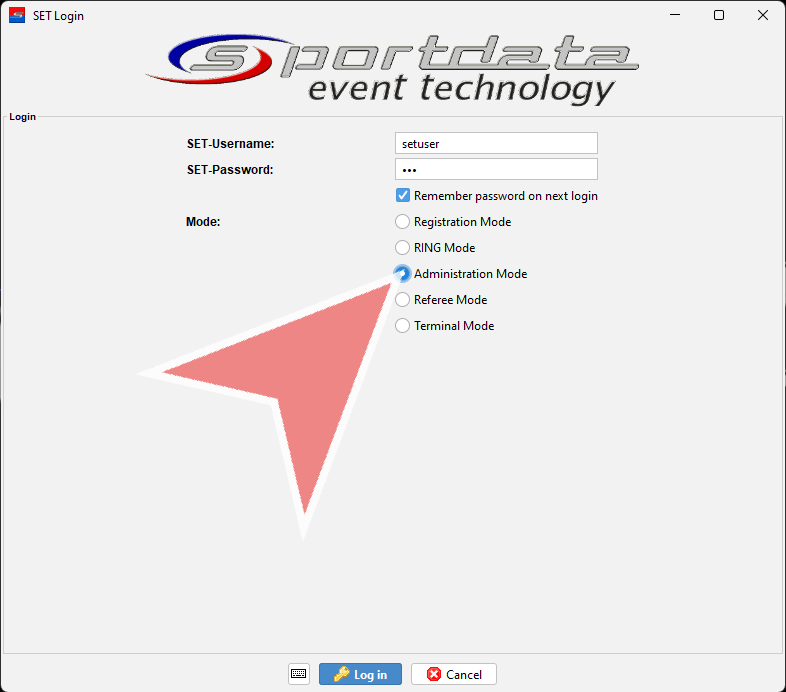Maximize the SET Login window

point(718,15)
